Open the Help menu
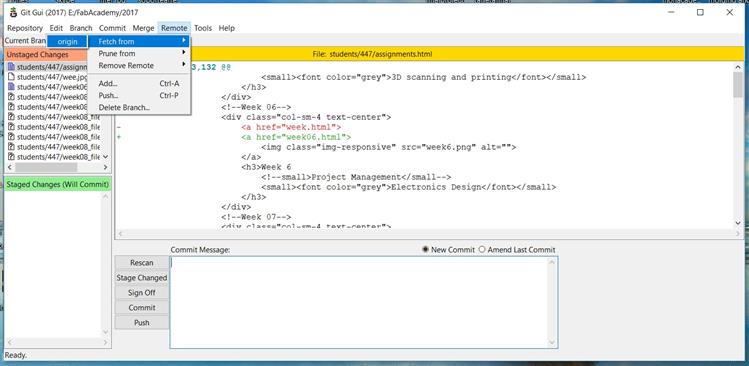This screenshot has height=366, width=749. (x=226, y=28)
